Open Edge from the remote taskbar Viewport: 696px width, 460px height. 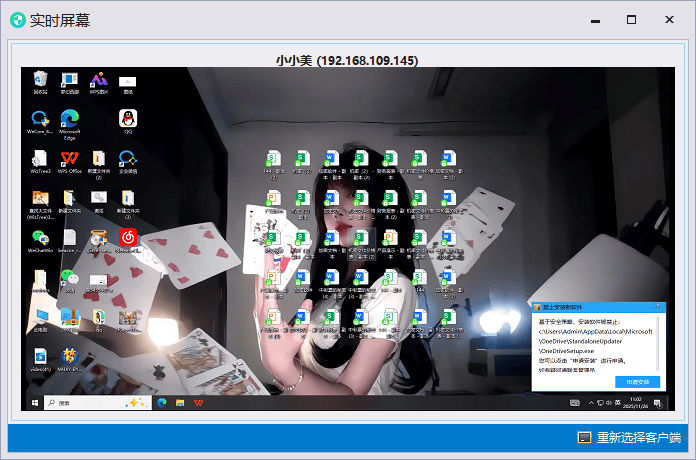click(x=162, y=402)
